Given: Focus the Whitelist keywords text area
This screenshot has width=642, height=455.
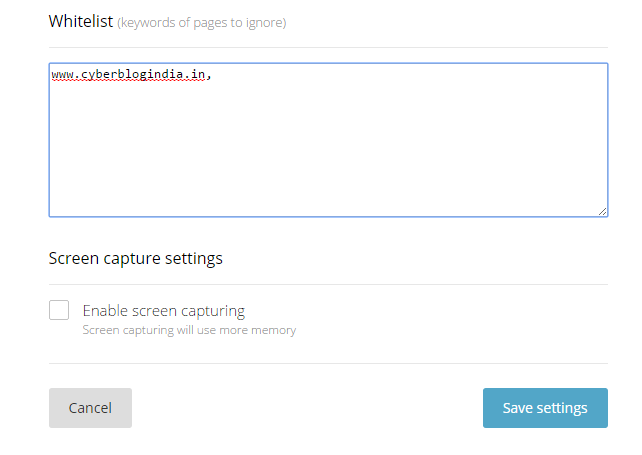Looking at the screenshot, I should 328,140.
